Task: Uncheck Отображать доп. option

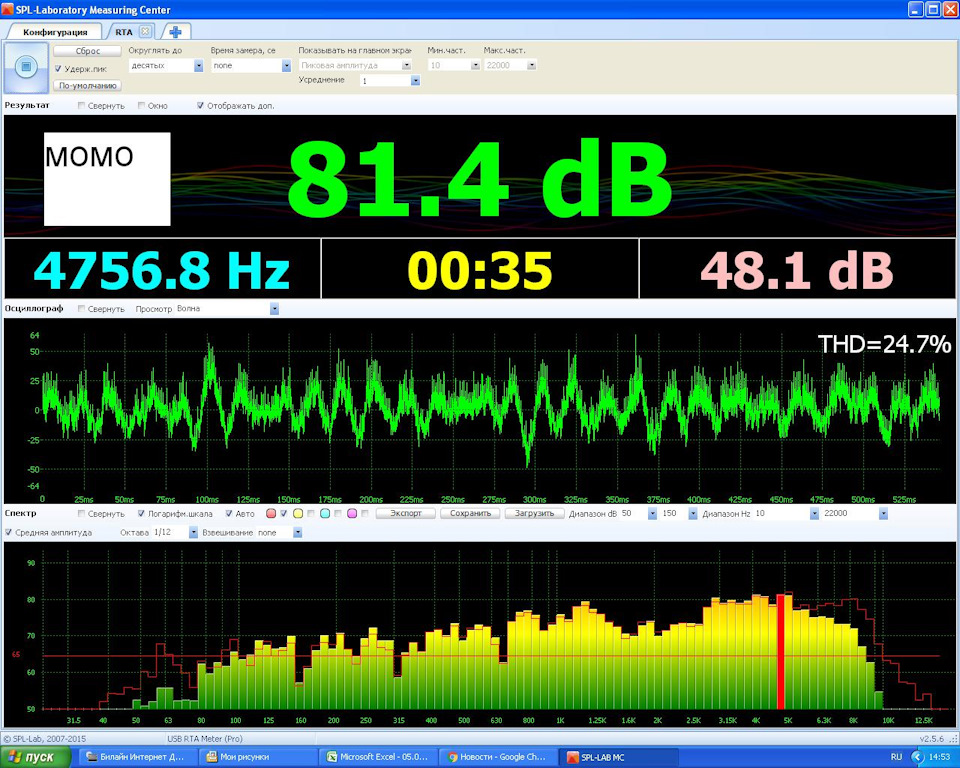Action: [200, 106]
